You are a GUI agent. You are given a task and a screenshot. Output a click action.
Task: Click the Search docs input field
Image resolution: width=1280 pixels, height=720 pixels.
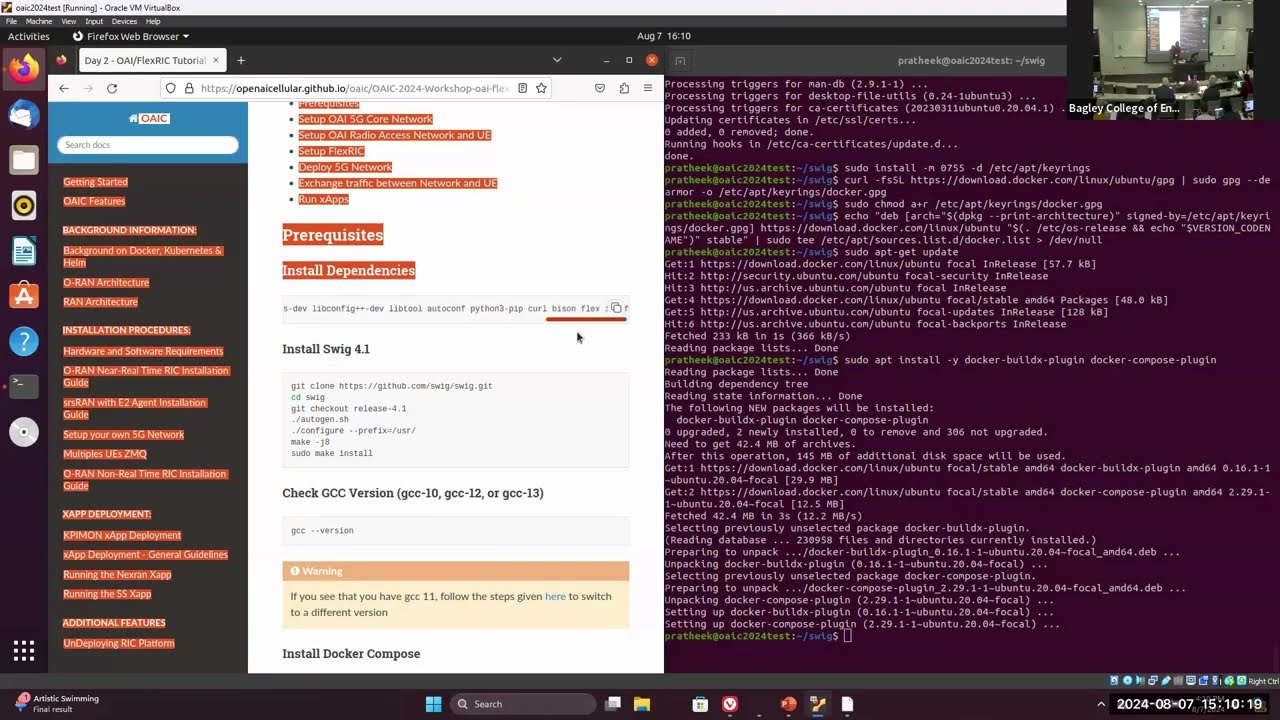click(x=148, y=145)
